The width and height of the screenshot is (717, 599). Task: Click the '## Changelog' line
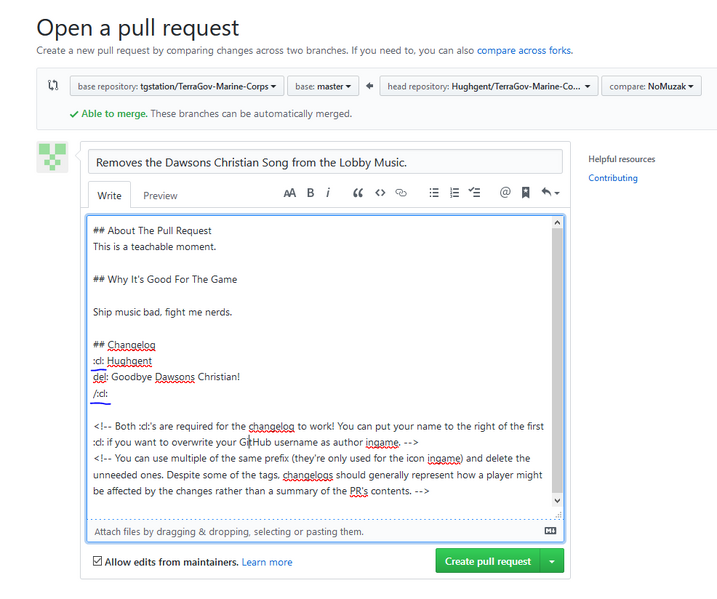124,345
